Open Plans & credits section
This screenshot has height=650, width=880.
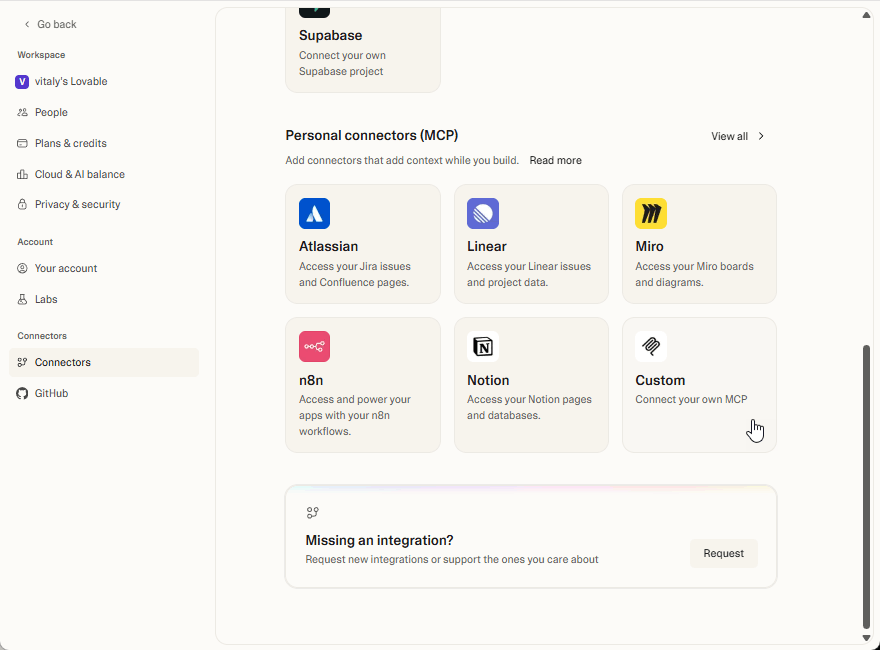point(70,144)
